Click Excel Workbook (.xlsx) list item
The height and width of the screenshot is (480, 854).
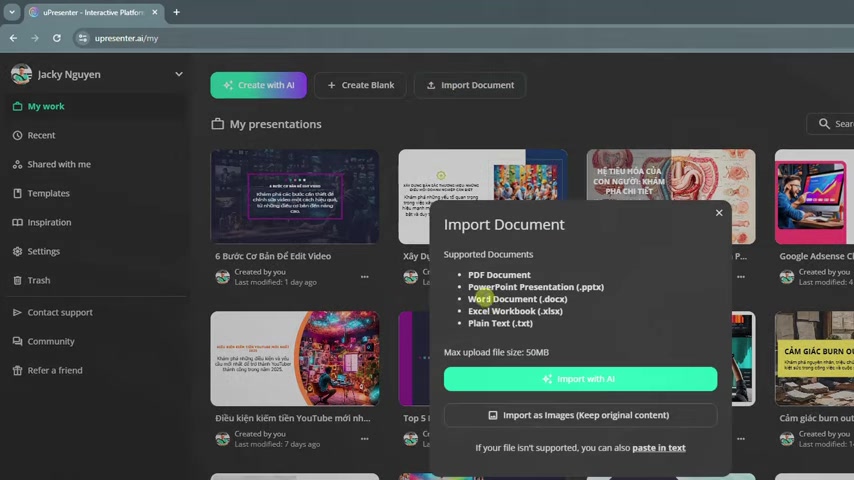coord(515,311)
